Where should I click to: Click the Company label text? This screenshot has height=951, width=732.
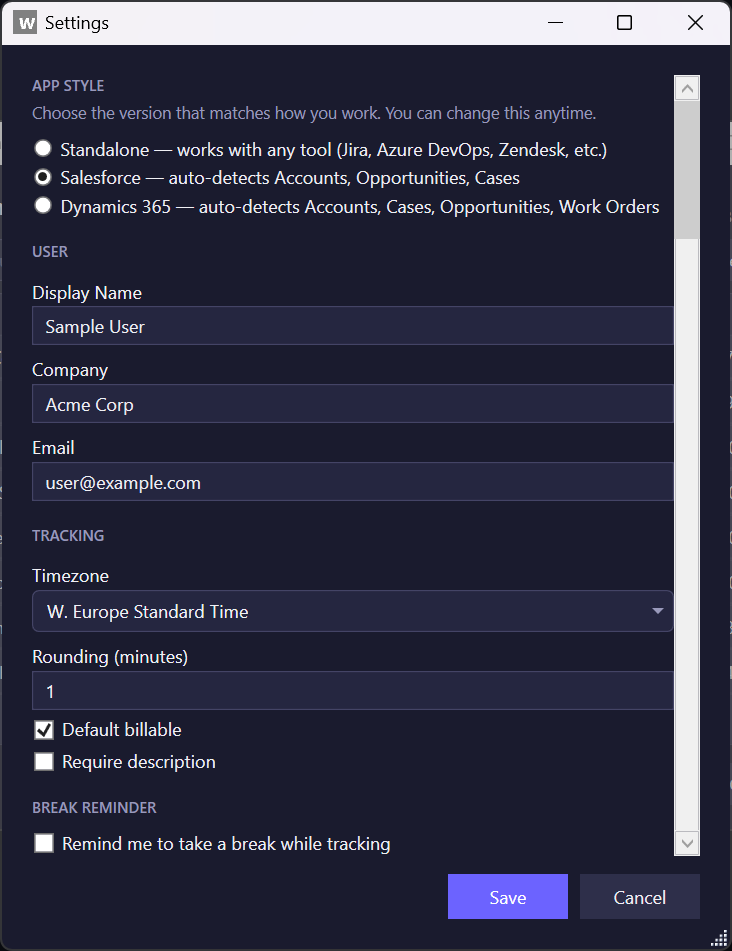[x=70, y=370]
